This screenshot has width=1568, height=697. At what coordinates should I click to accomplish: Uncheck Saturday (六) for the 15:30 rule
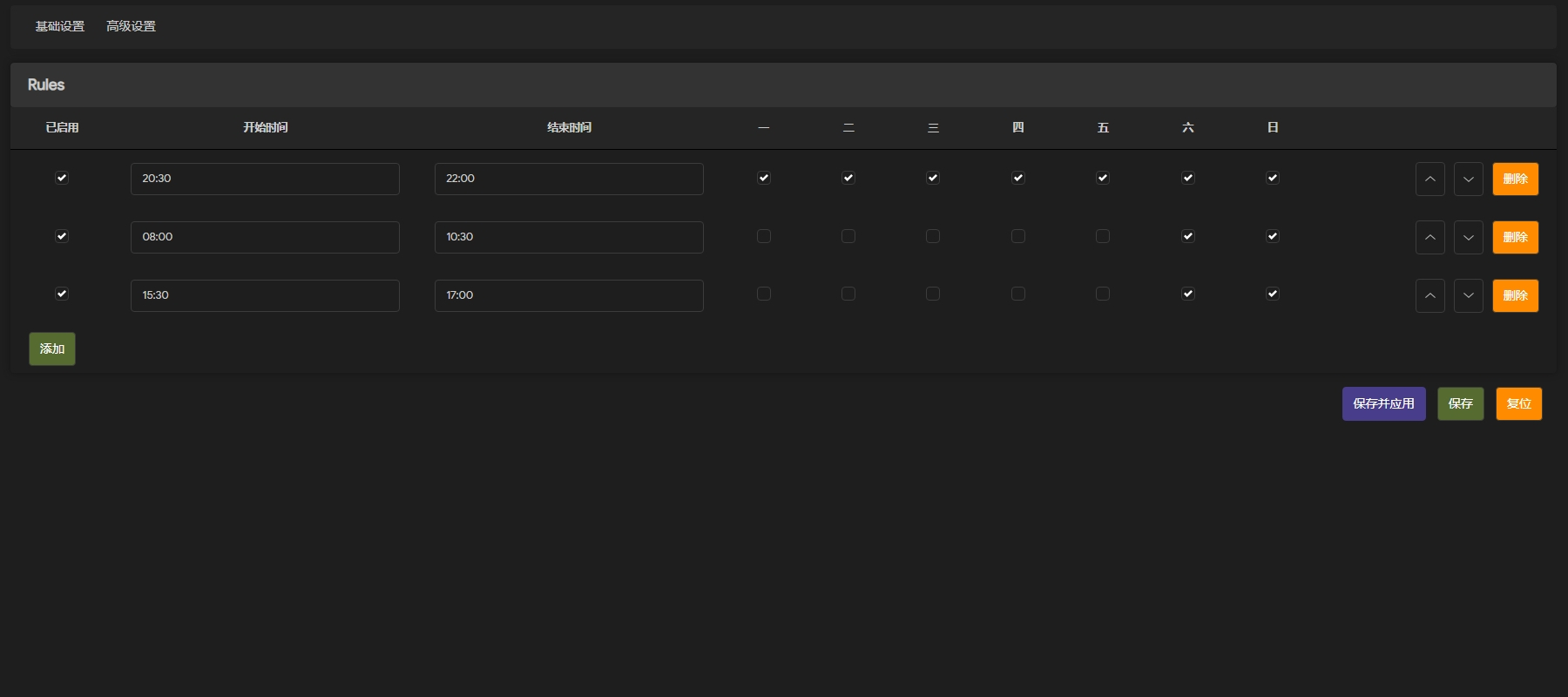tap(1187, 294)
